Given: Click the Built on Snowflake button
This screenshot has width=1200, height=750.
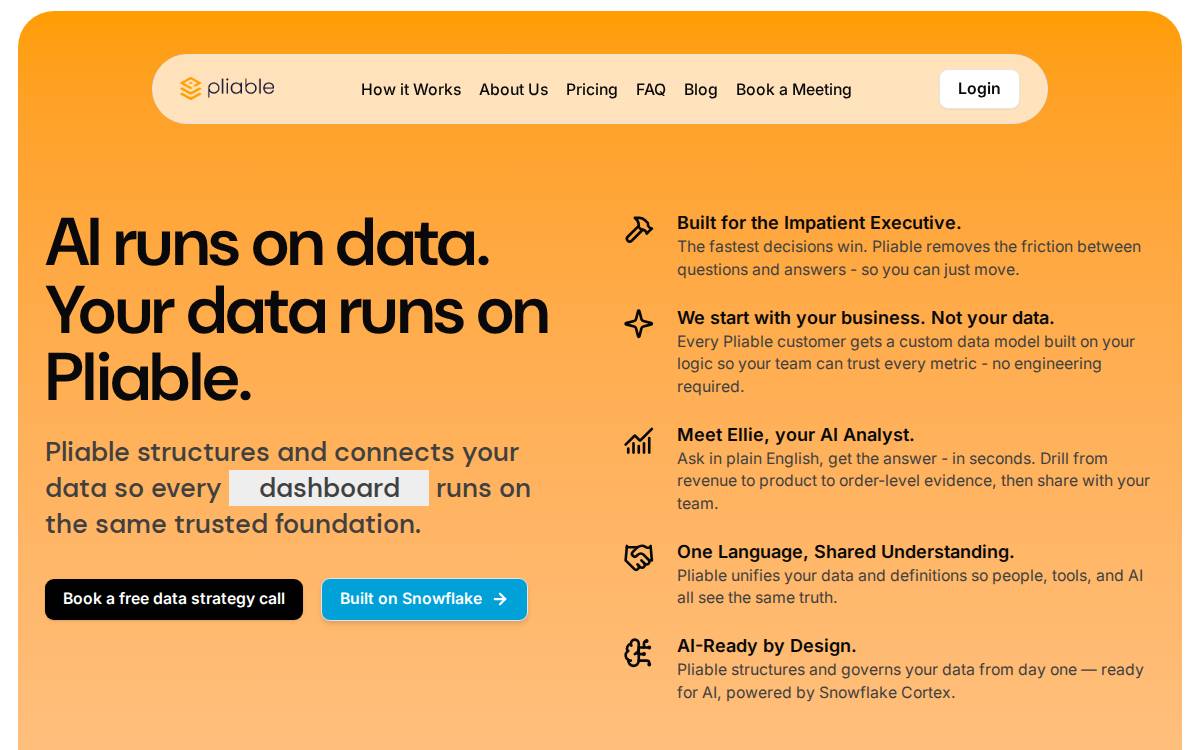Looking at the screenshot, I should tap(424, 599).
